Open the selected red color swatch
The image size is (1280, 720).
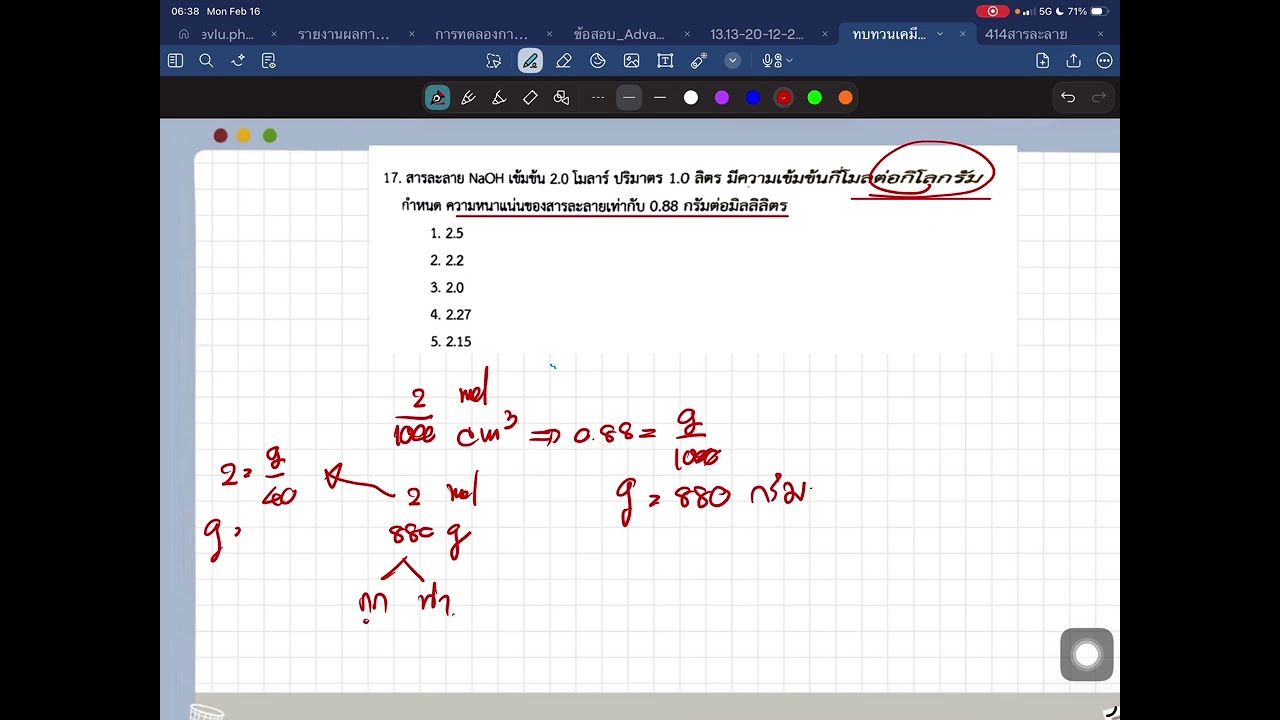click(784, 97)
